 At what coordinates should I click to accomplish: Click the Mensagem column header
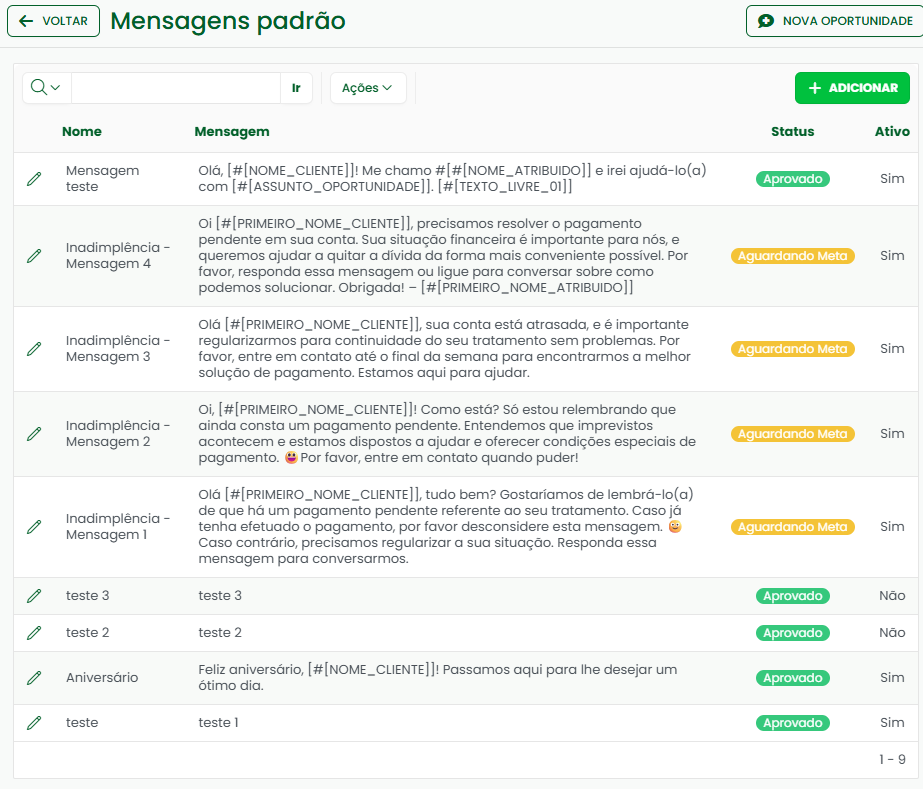[232, 131]
